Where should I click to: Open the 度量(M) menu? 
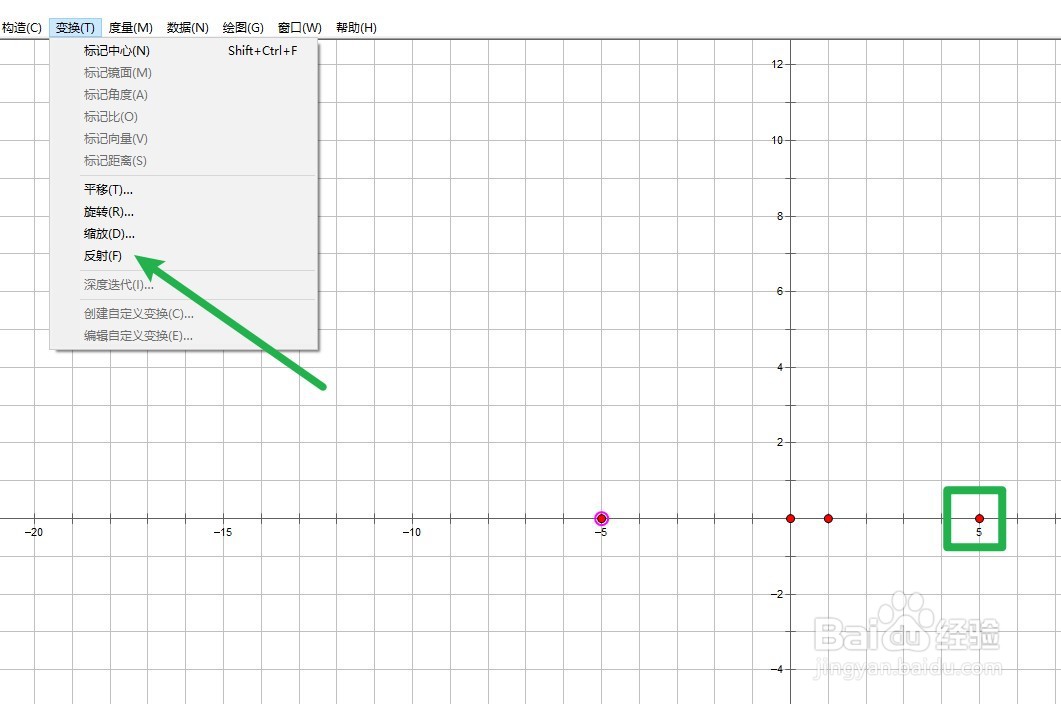click(x=131, y=28)
